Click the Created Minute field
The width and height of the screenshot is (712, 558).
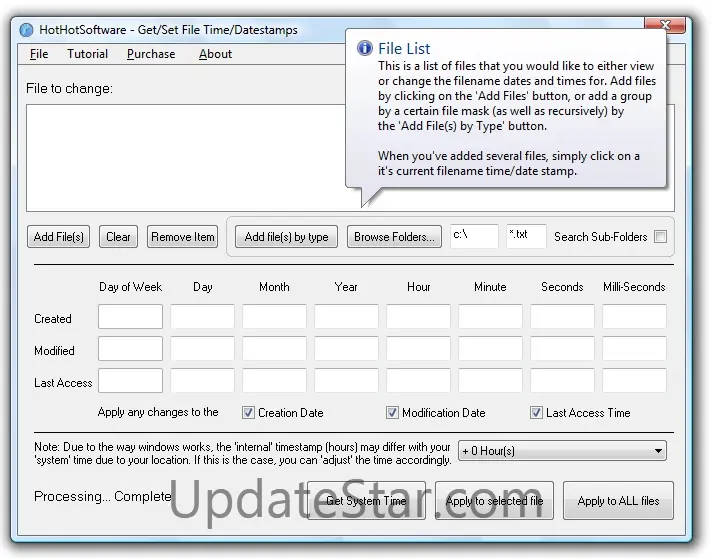(x=490, y=316)
